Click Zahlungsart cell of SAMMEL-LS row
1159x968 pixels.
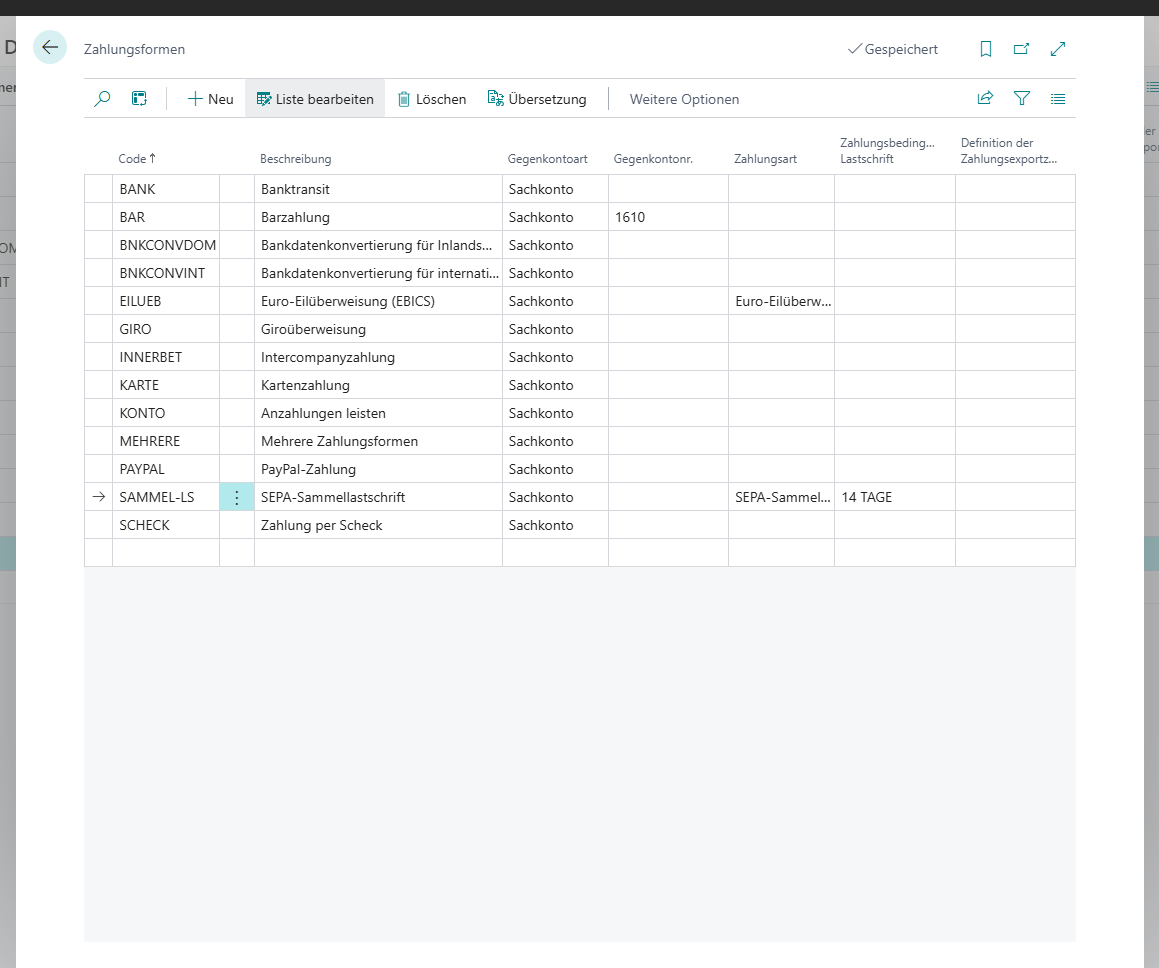tap(781, 497)
